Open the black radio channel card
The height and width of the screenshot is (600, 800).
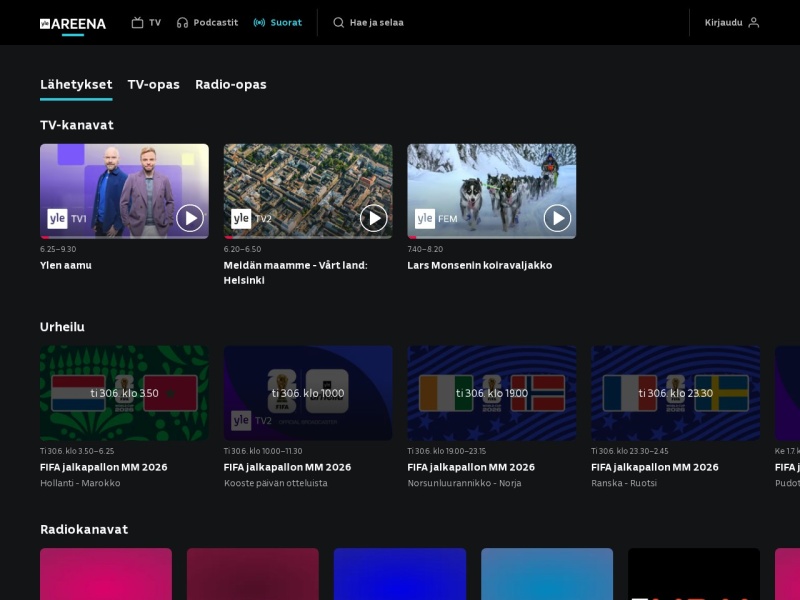click(694, 574)
